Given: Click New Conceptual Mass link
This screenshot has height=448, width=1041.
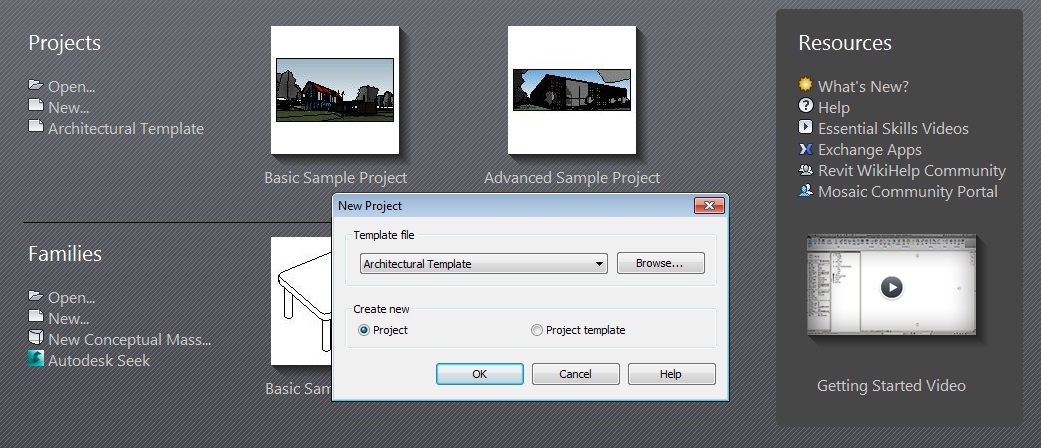Looking at the screenshot, I should 129,340.
